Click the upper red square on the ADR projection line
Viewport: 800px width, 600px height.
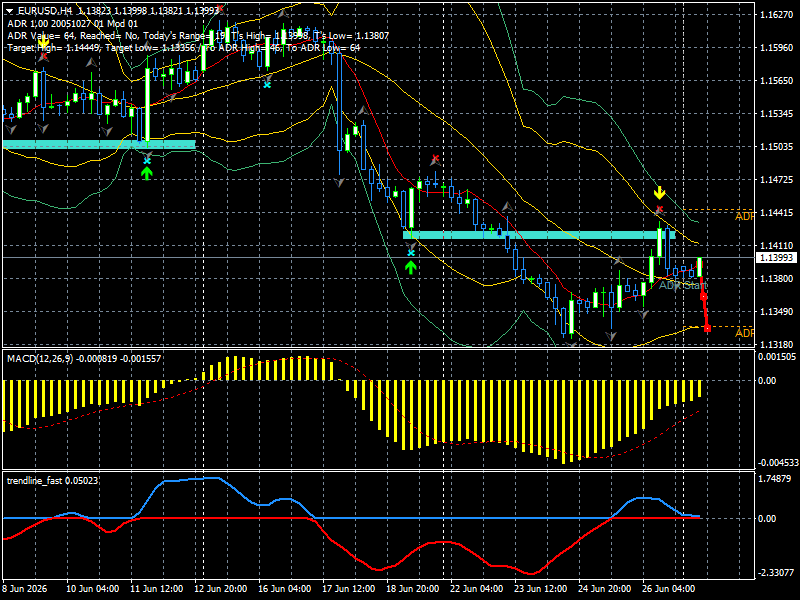coord(704,296)
